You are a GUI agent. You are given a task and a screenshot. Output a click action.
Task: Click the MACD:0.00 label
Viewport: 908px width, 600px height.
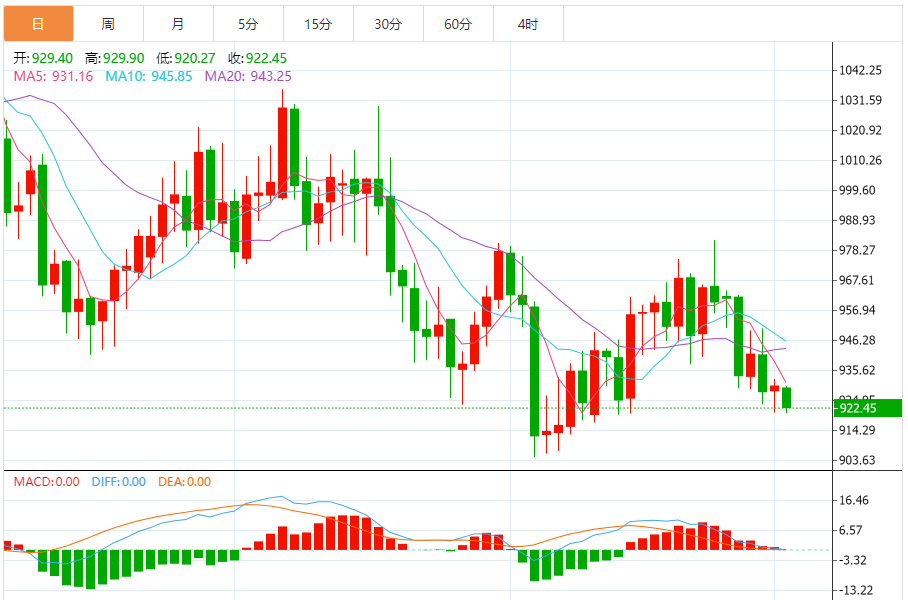(x=46, y=482)
